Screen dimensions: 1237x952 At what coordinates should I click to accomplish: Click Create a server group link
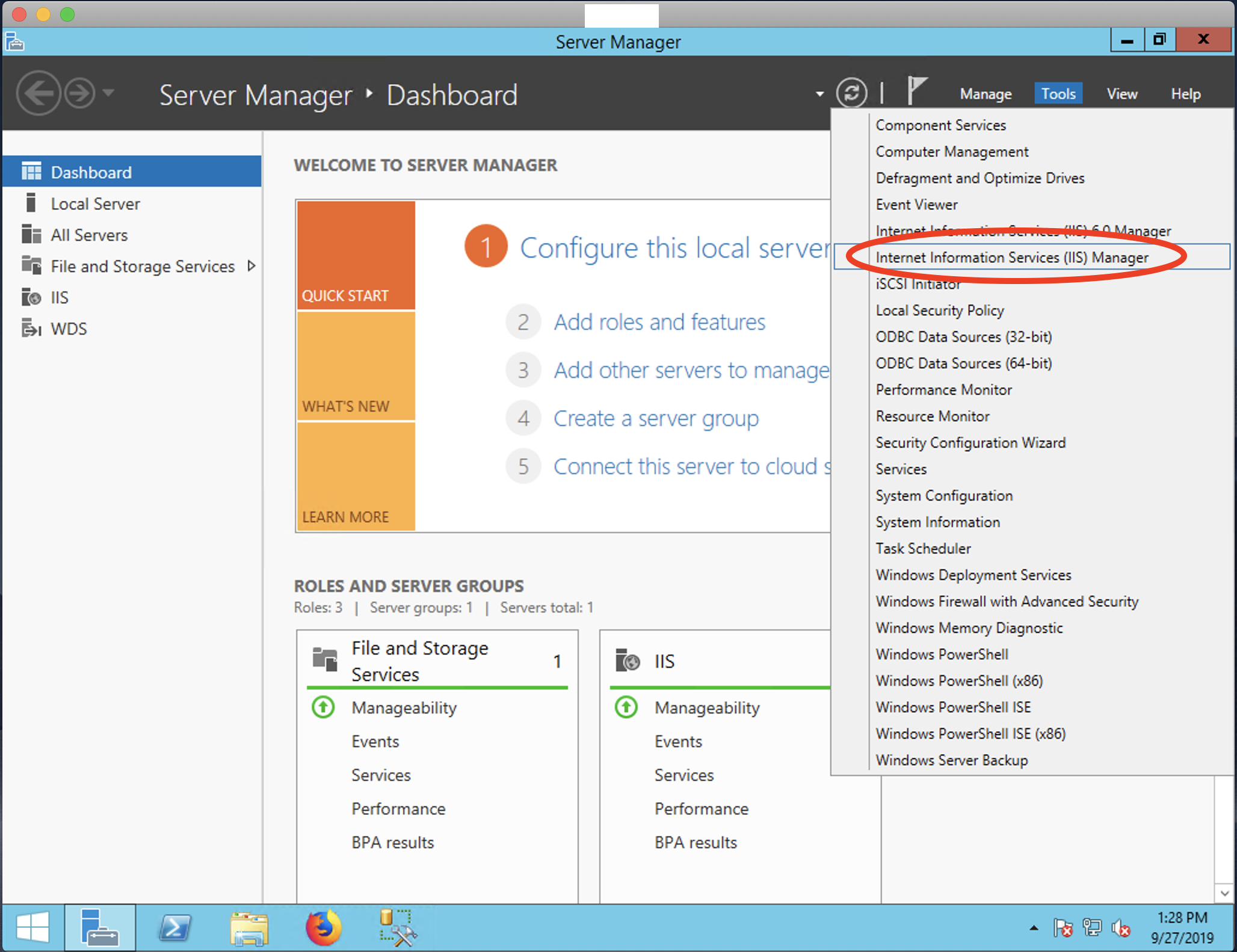pyautogui.click(x=656, y=418)
